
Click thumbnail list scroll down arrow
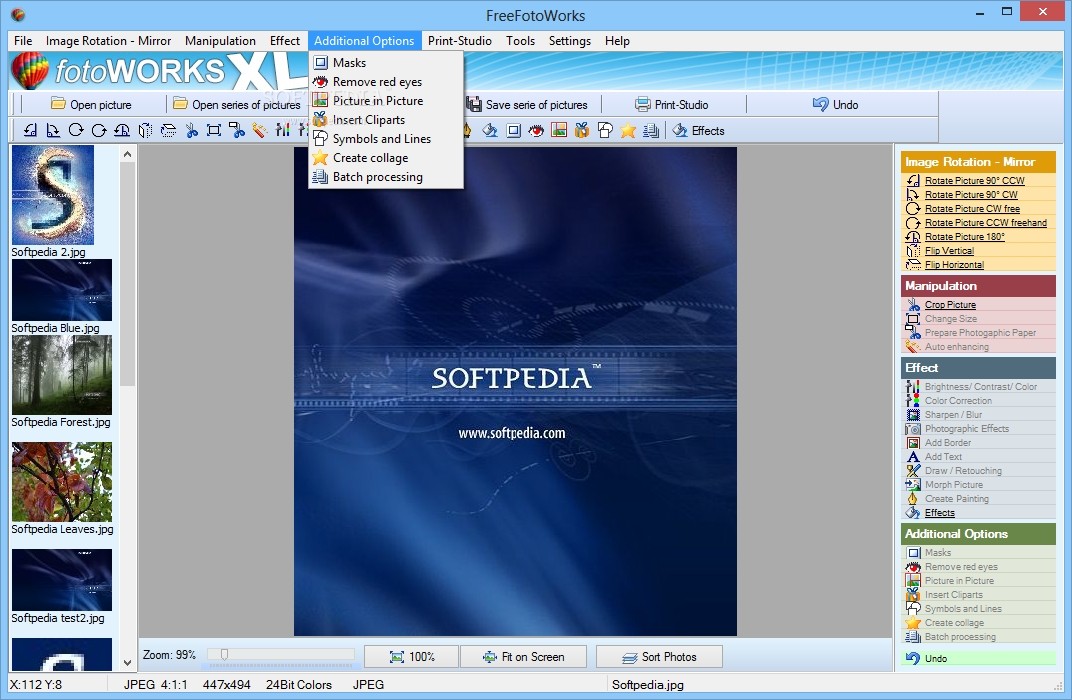[x=127, y=662]
